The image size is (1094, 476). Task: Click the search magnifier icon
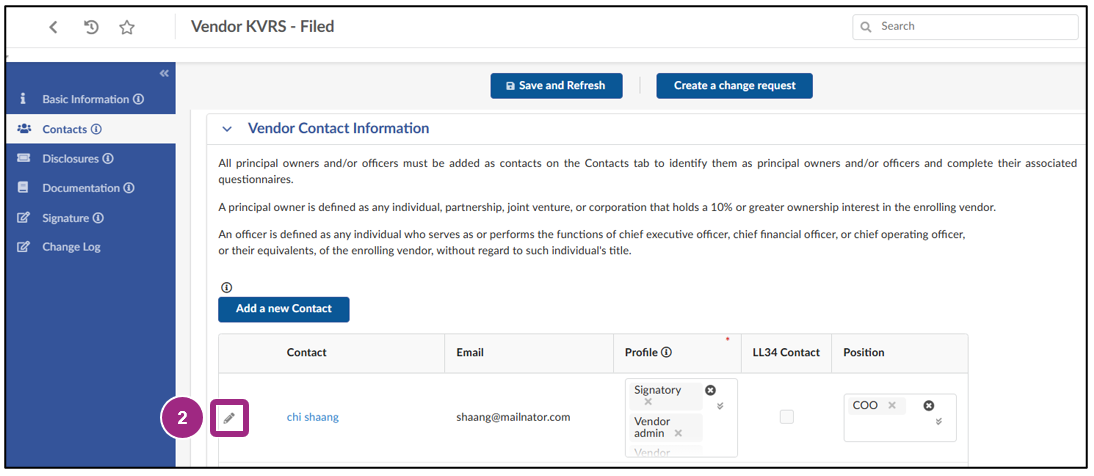(866, 27)
